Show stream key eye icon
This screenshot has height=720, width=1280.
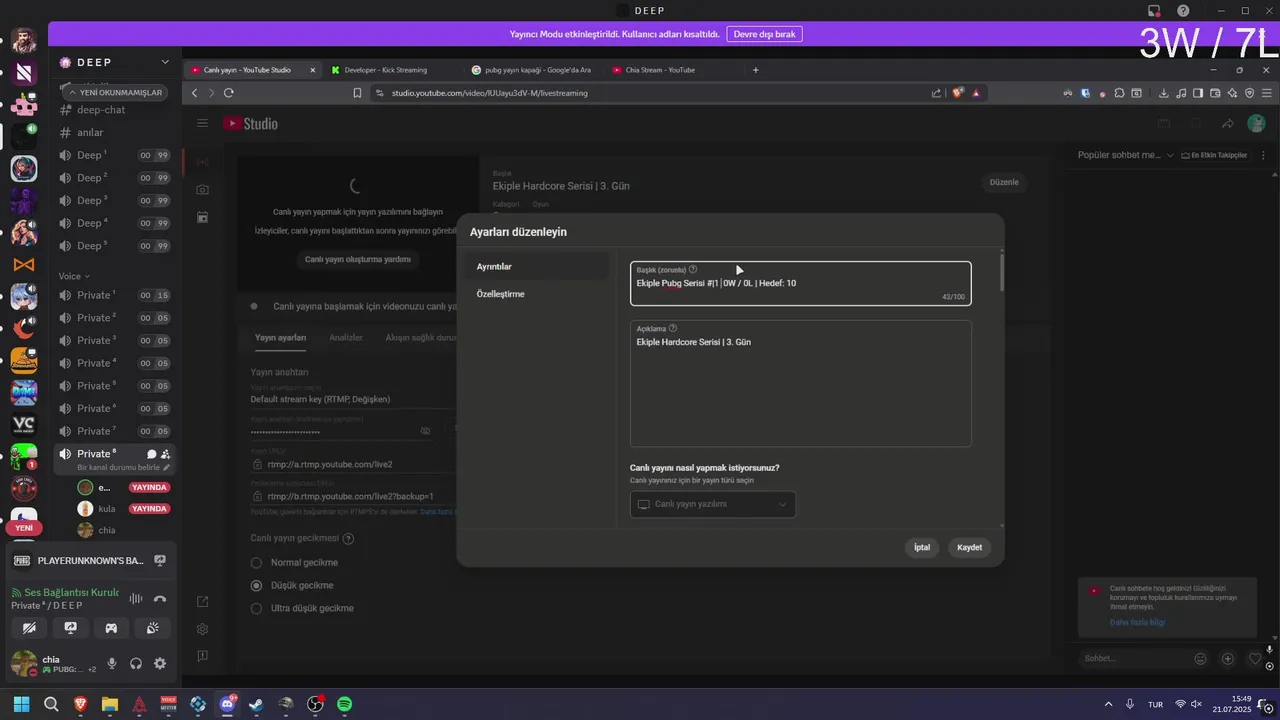[425, 431]
